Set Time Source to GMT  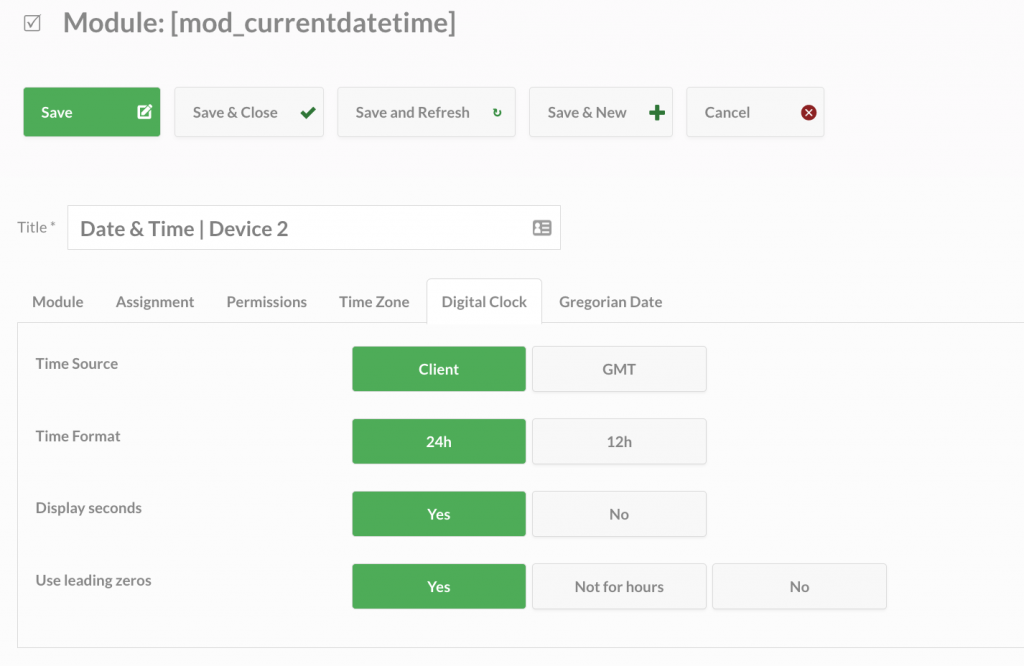pyautogui.click(x=619, y=369)
